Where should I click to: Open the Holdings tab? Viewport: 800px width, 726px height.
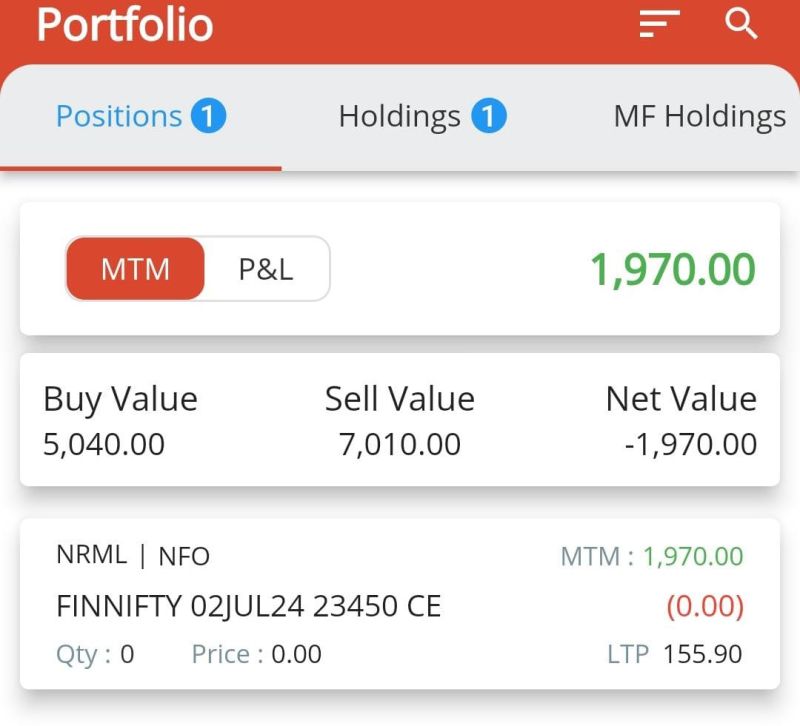399,117
